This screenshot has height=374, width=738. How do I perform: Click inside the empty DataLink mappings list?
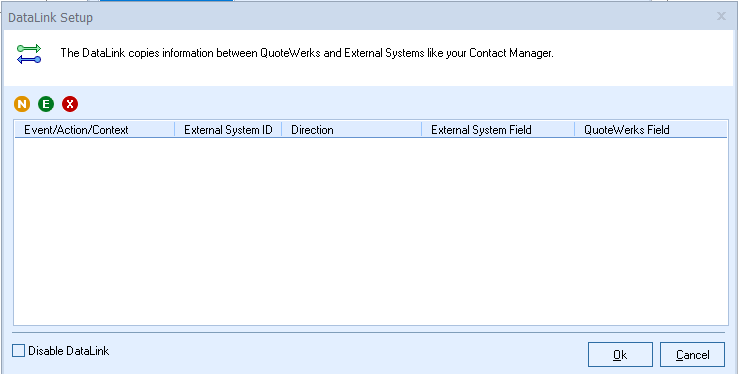(371, 231)
